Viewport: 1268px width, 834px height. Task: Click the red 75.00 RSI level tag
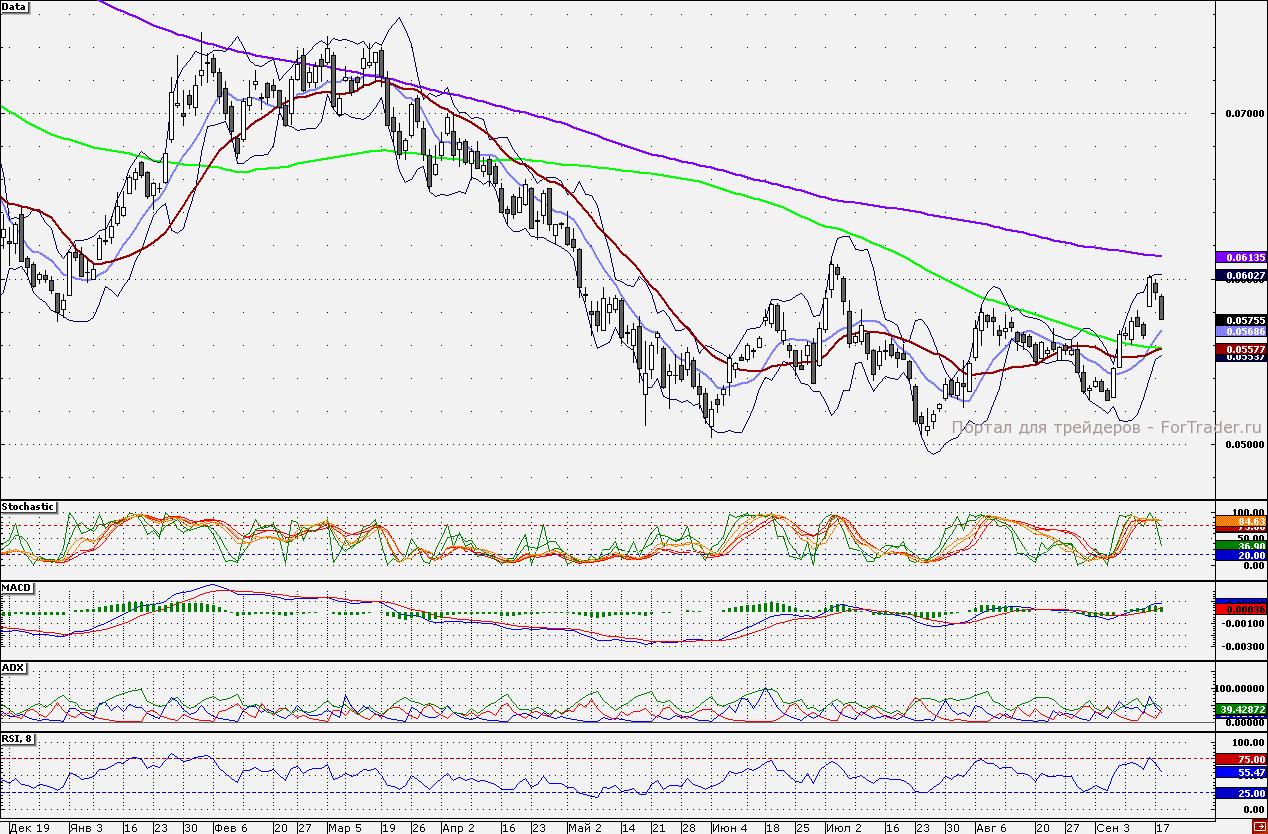coord(1240,759)
